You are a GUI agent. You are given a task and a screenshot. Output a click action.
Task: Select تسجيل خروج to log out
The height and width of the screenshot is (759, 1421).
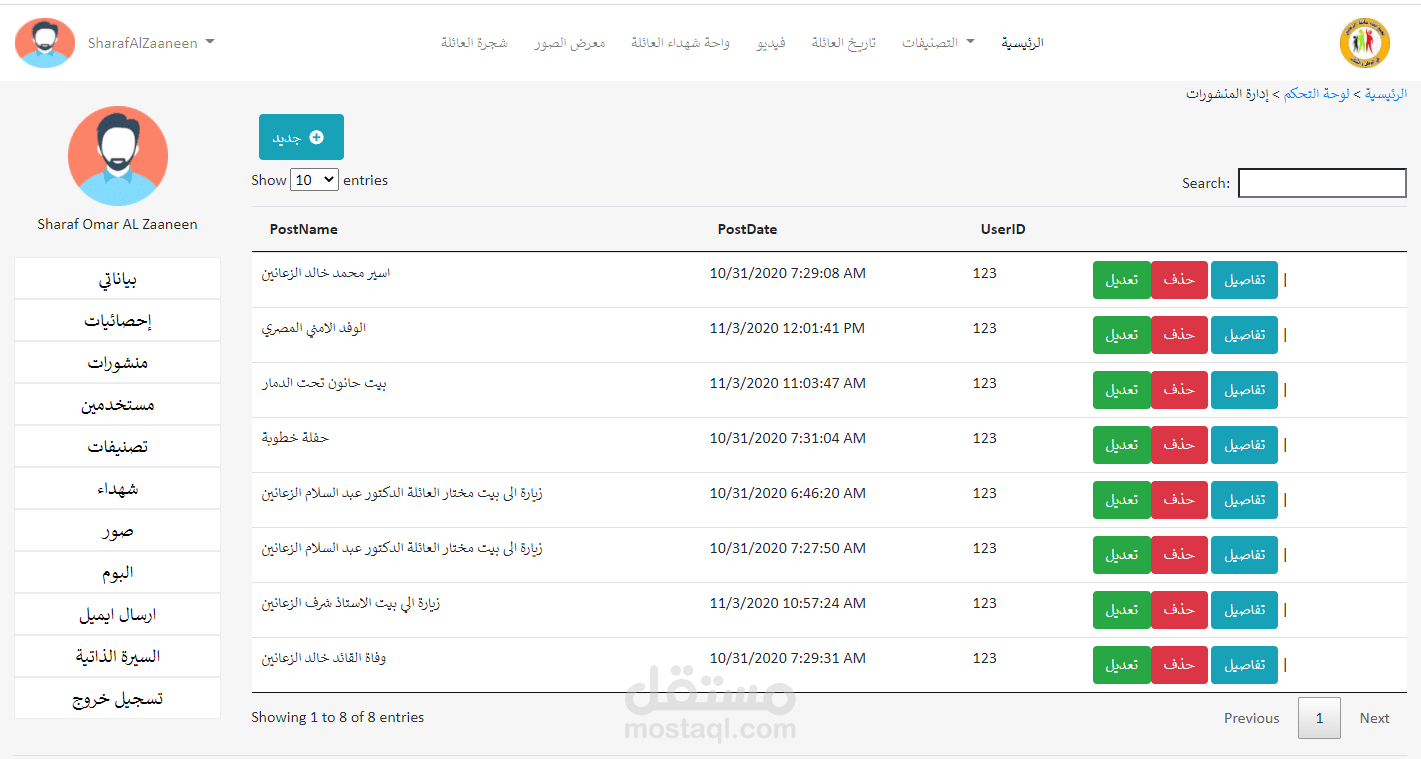[117, 698]
